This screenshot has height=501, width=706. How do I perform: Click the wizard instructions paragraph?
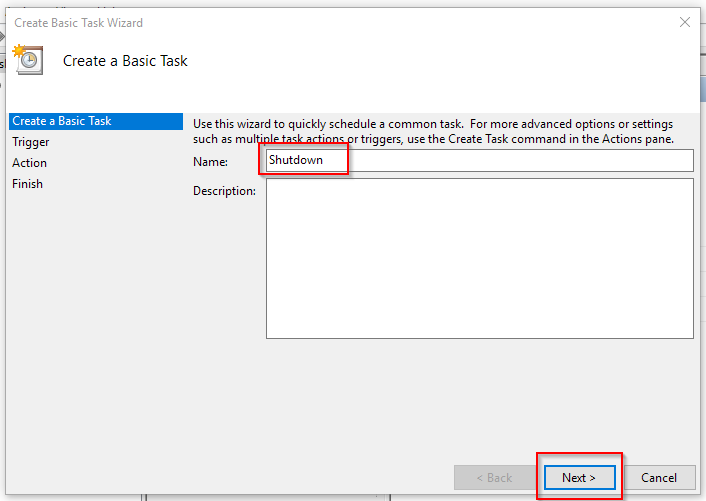point(433,131)
